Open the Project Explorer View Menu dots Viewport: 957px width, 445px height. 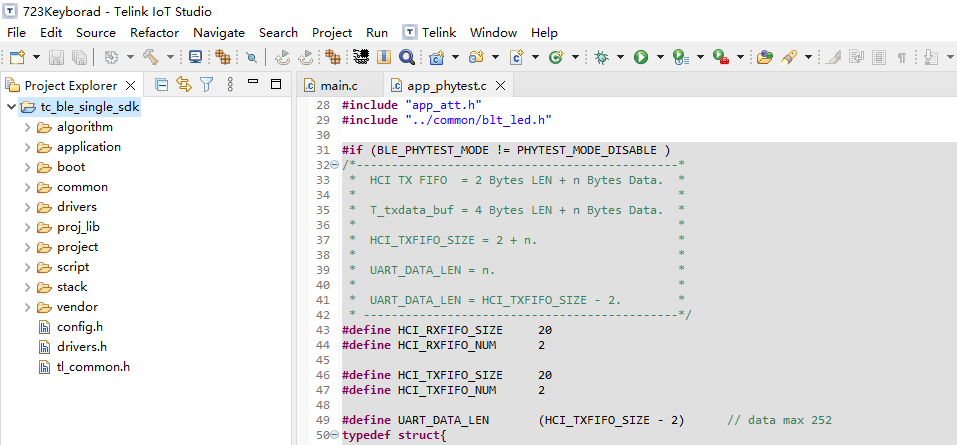tap(229, 84)
